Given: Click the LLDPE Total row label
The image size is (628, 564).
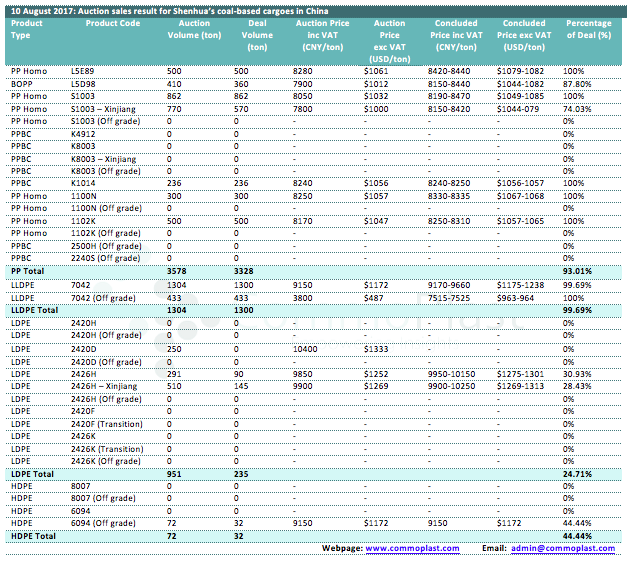Looking at the screenshot, I should (x=34, y=311).
